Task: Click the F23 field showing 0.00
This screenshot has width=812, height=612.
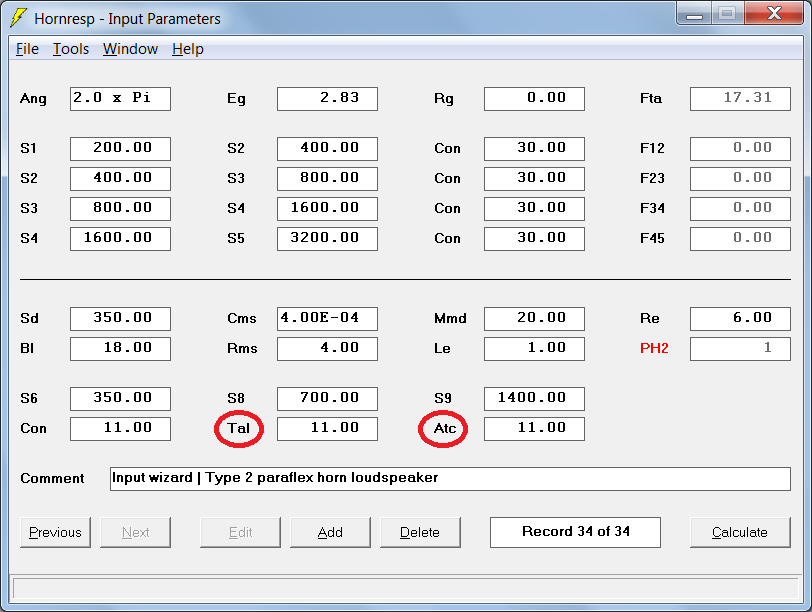Action: [741, 179]
